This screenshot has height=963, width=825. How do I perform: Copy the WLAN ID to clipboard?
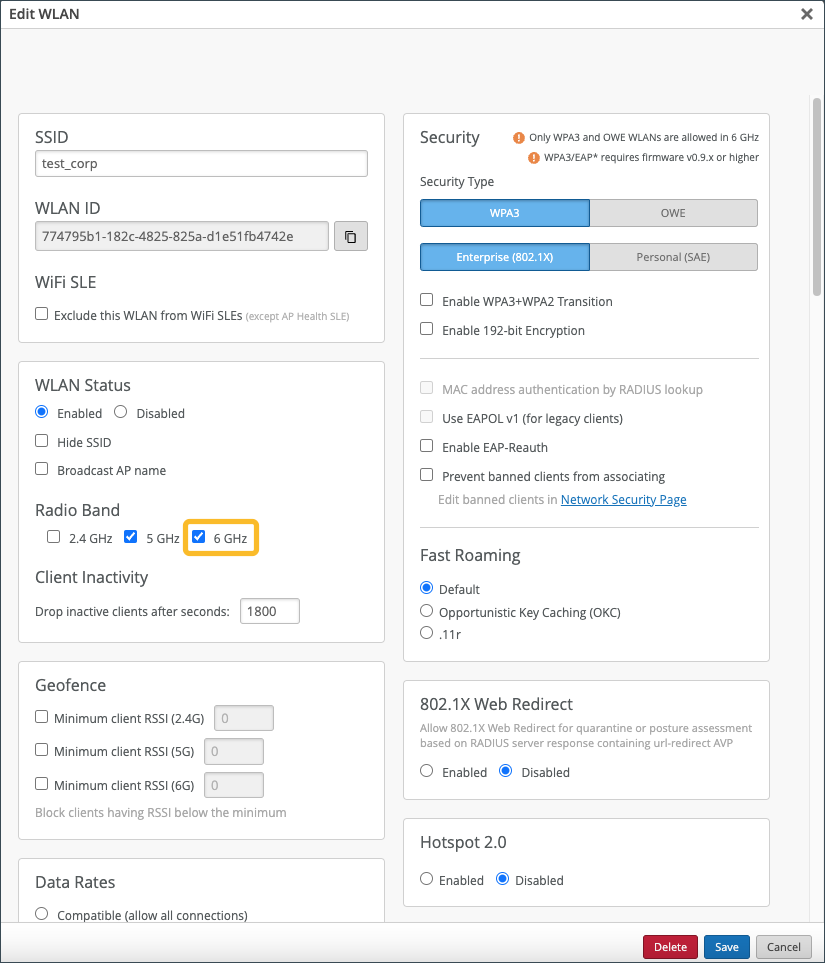pos(351,237)
